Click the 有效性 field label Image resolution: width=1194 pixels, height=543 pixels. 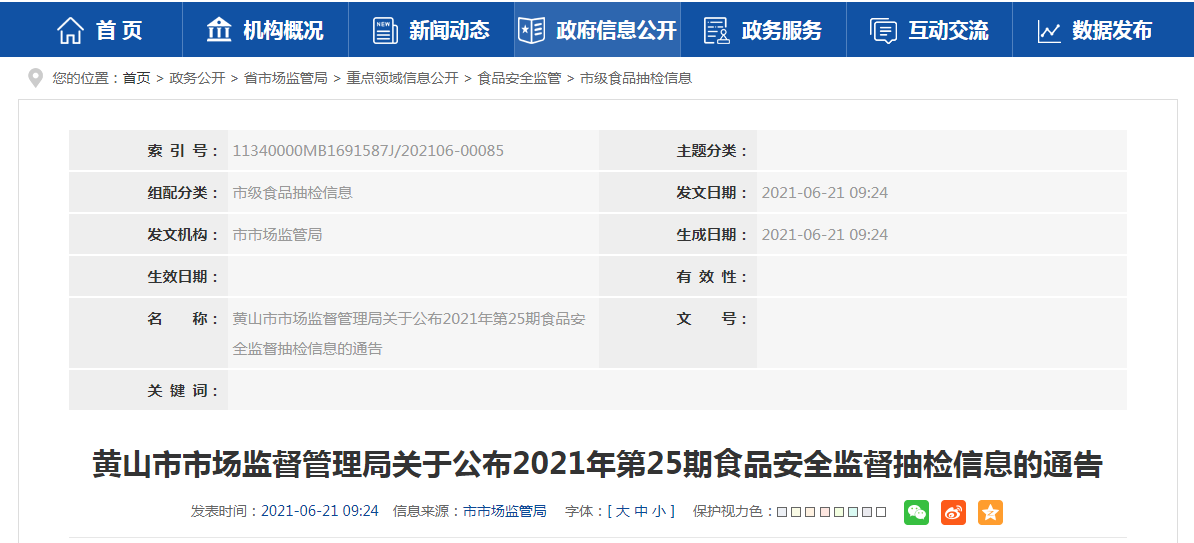(x=712, y=276)
